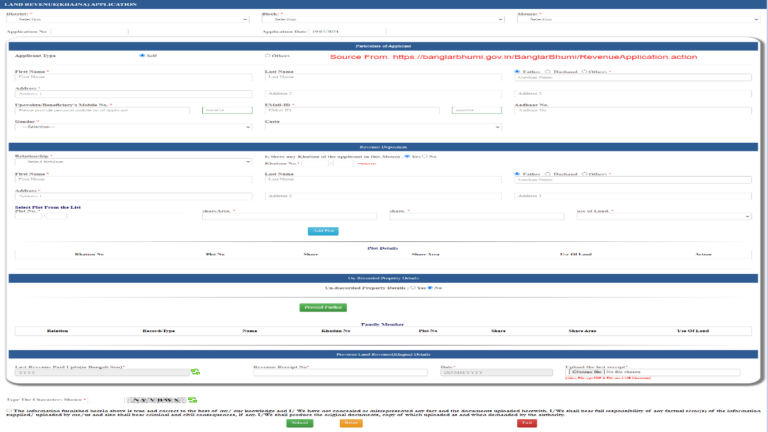The height and width of the screenshot is (432, 768).
Task: Select the Self applicant type
Action: (142, 56)
